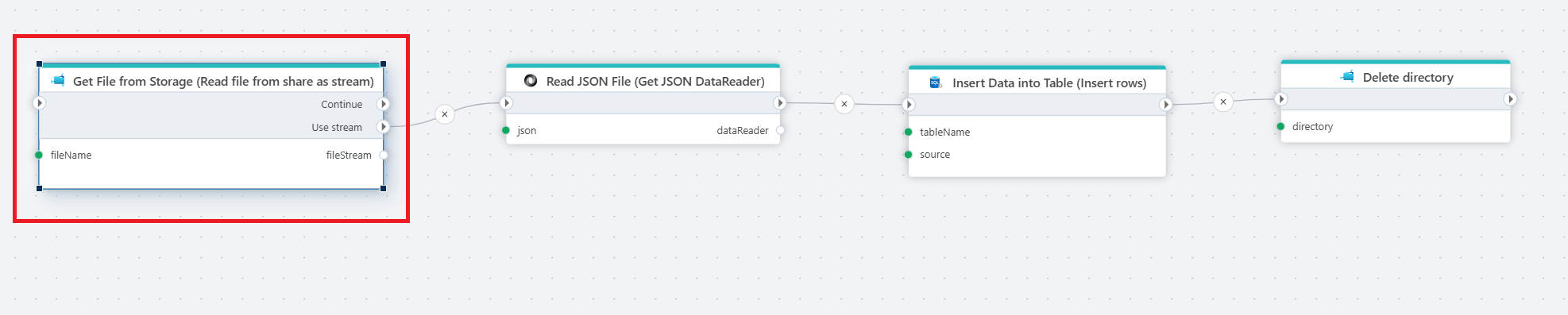Remove connection between Use stream and Read JSON File
Viewport: 1568px width, 315px height.
(x=445, y=114)
